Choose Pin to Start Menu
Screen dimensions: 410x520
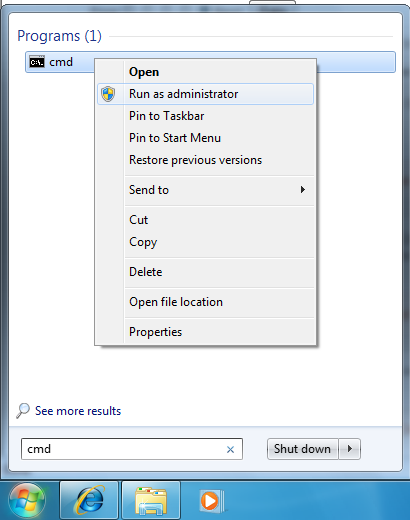[175, 138]
